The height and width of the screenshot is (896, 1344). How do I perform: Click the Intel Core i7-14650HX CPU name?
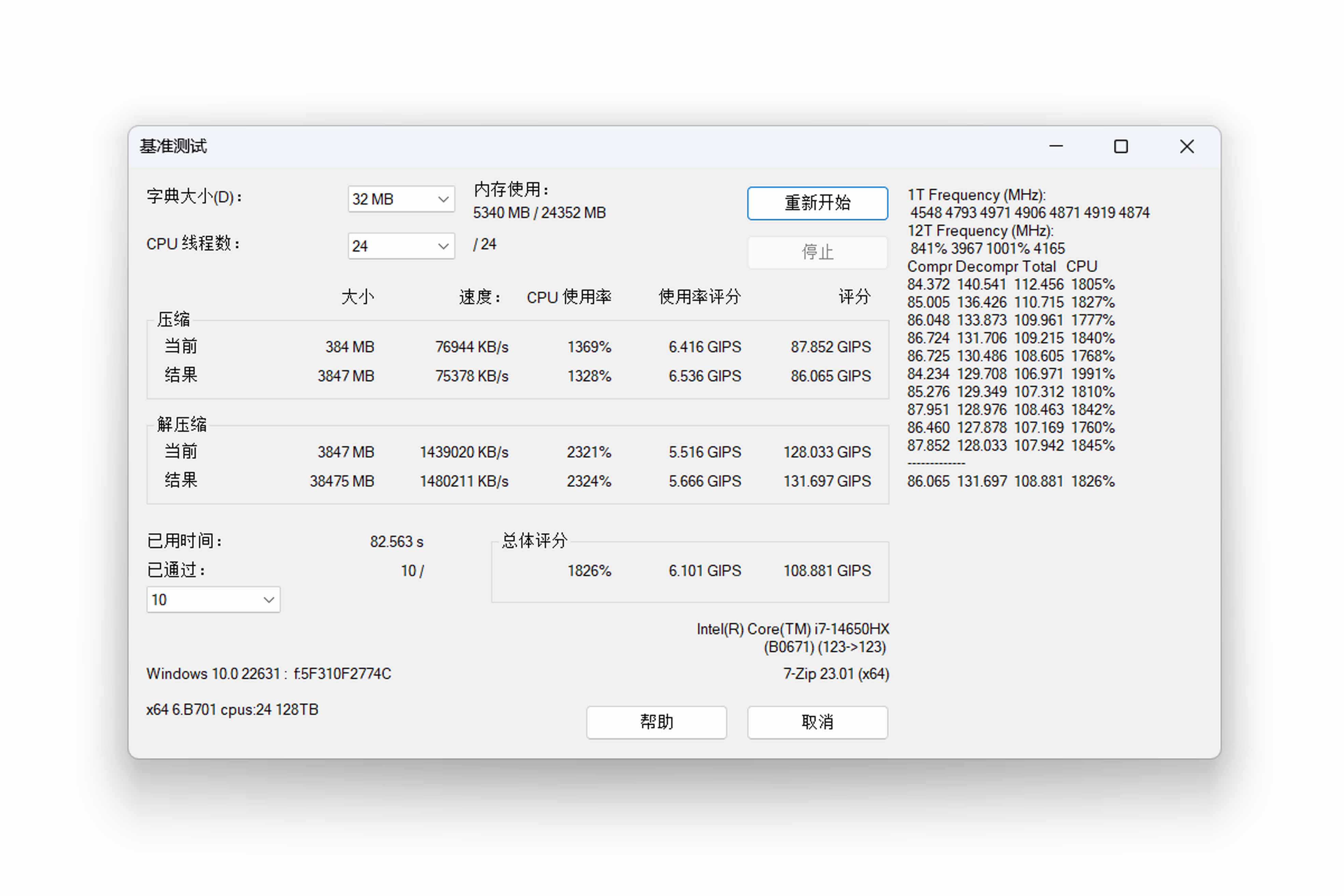[793, 629]
